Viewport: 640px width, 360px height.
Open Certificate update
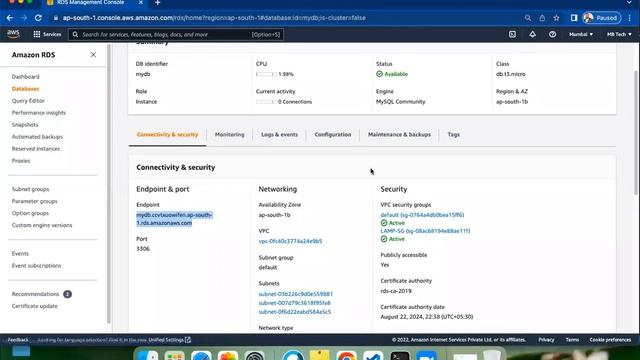click(35, 306)
